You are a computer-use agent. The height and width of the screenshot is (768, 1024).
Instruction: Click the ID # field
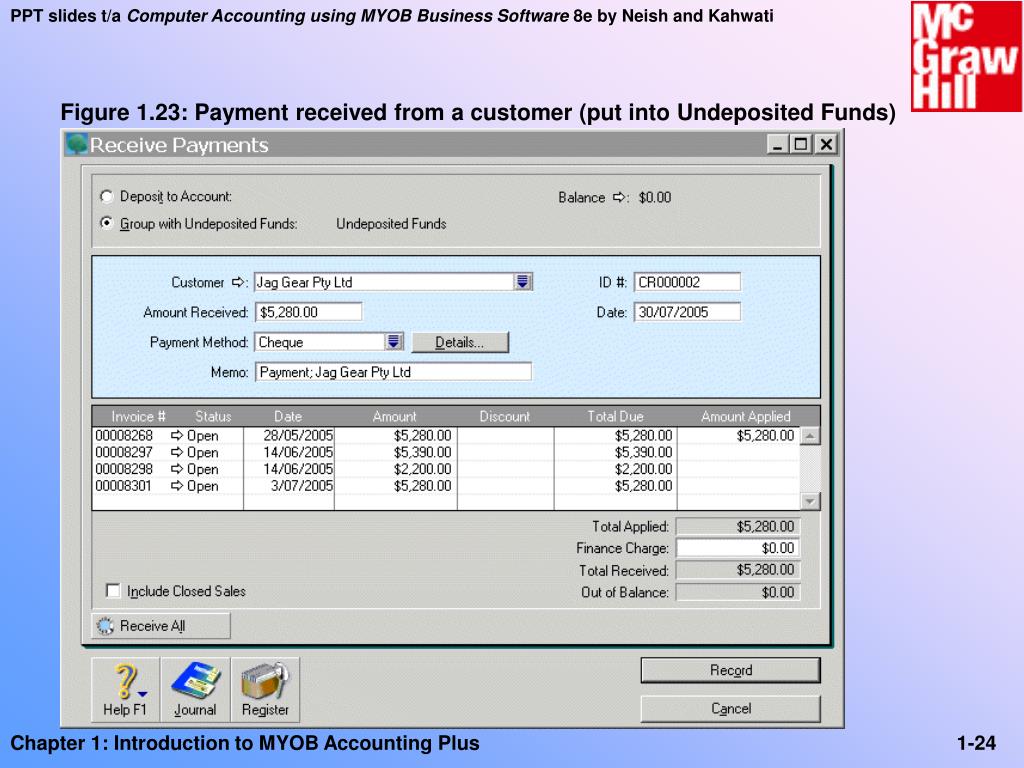[x=687, y=282]
